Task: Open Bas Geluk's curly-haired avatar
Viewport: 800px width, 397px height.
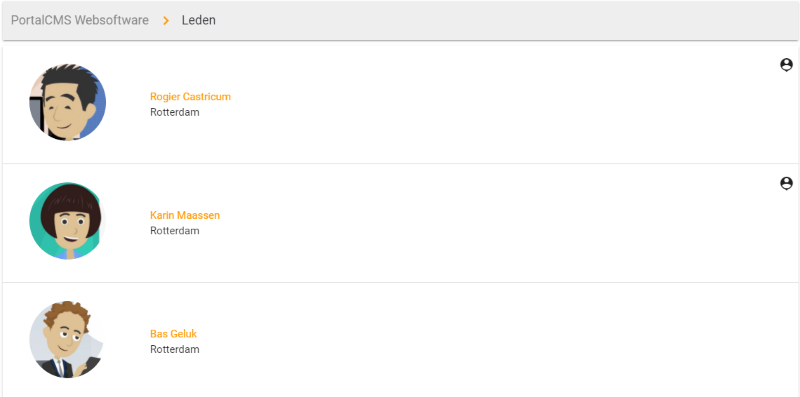Action: [x=67, y=339]
